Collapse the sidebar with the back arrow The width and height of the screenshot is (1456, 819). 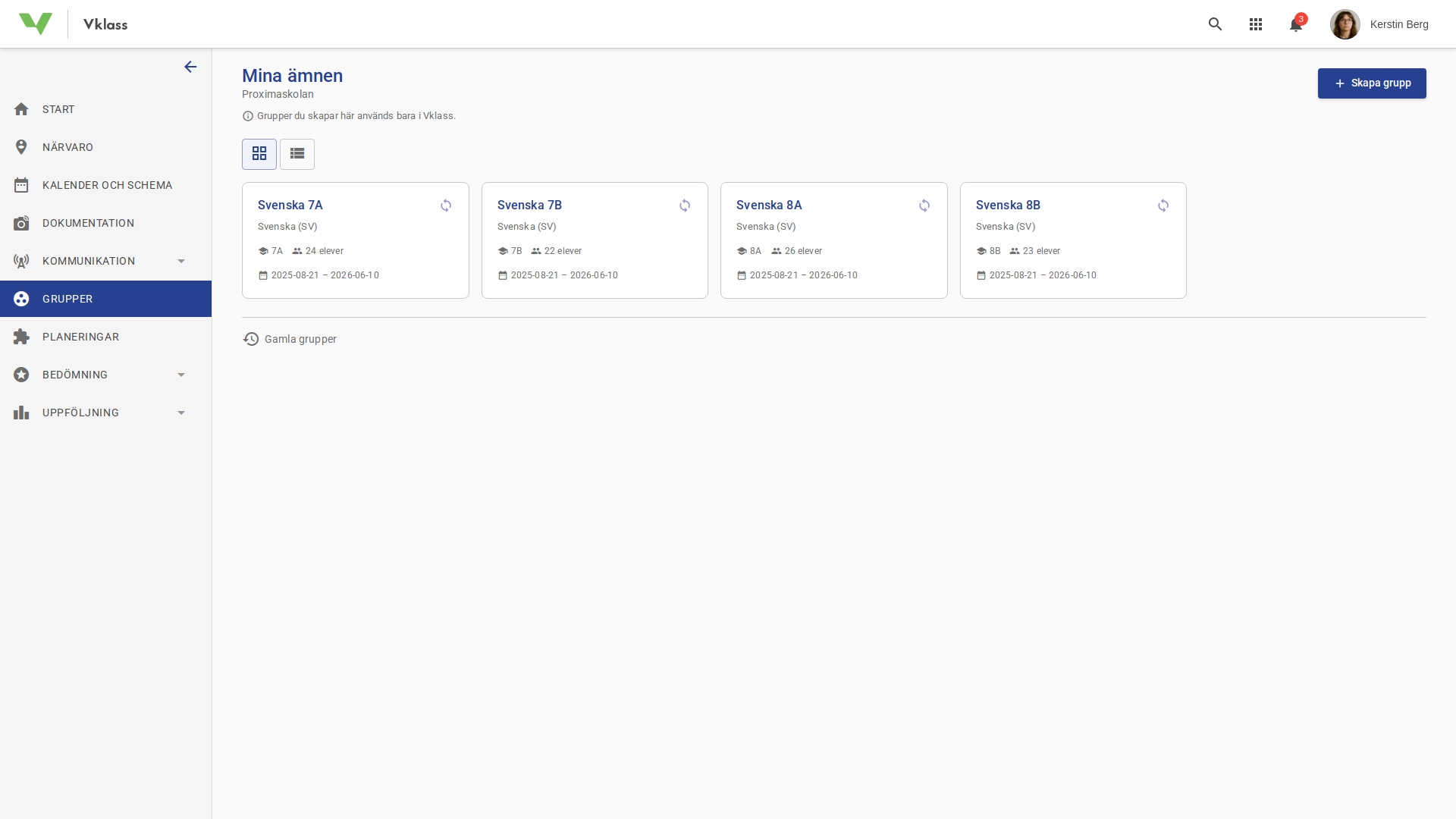click(x=190, y=67)
